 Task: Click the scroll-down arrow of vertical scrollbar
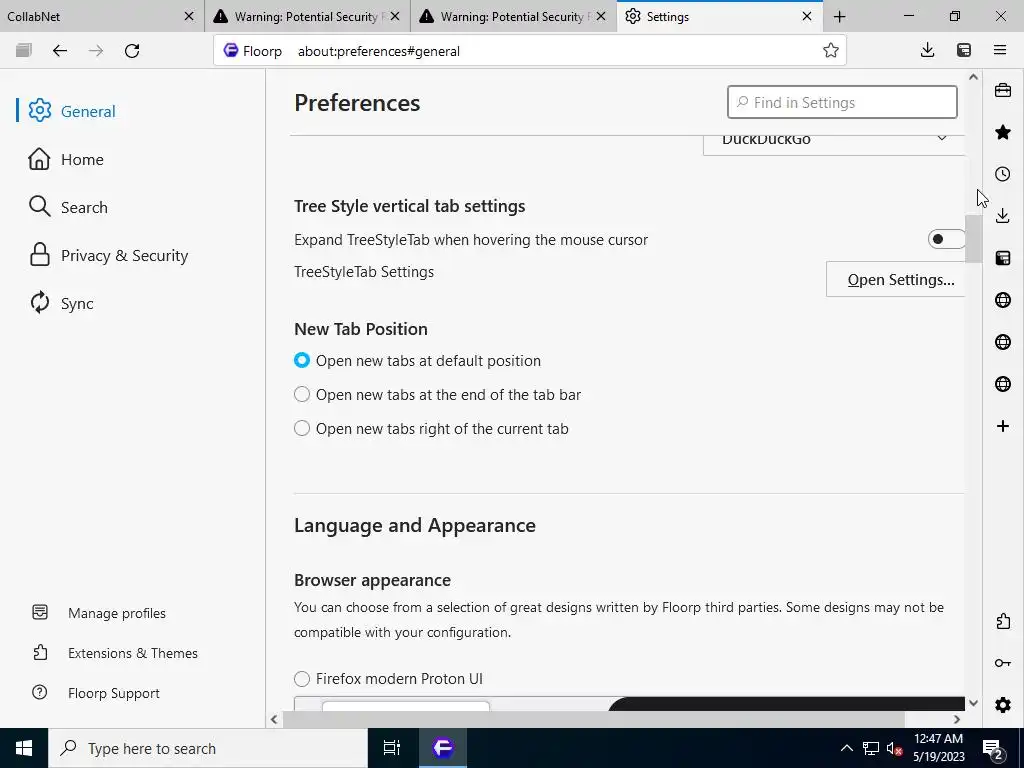tap(974, 703)
